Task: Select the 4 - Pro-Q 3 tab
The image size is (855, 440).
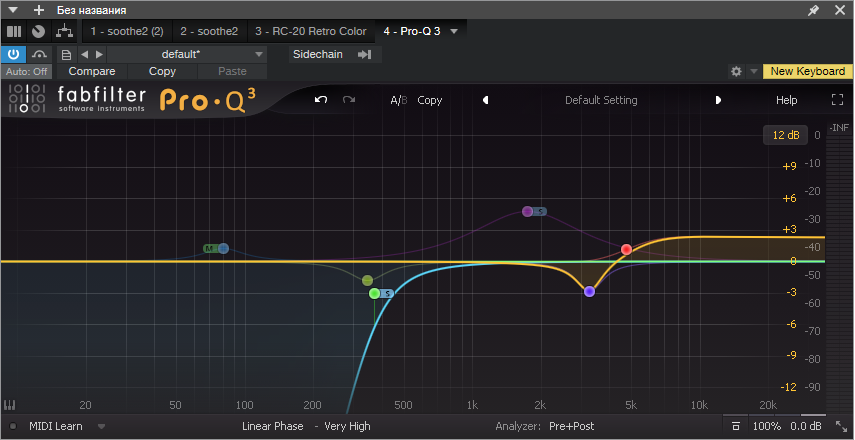Action: point(412,31)
